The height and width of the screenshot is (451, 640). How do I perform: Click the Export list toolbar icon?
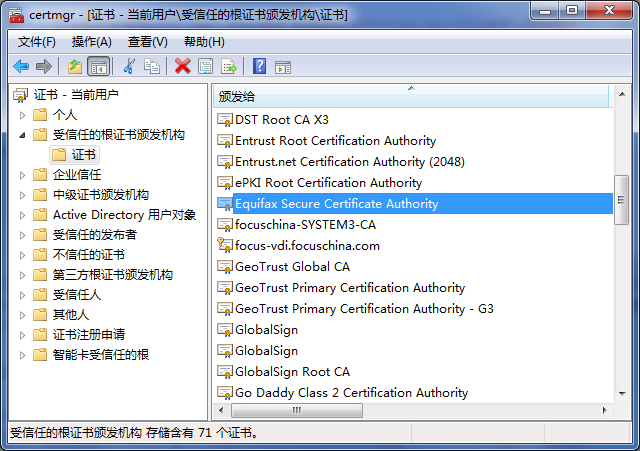point(229,66)
